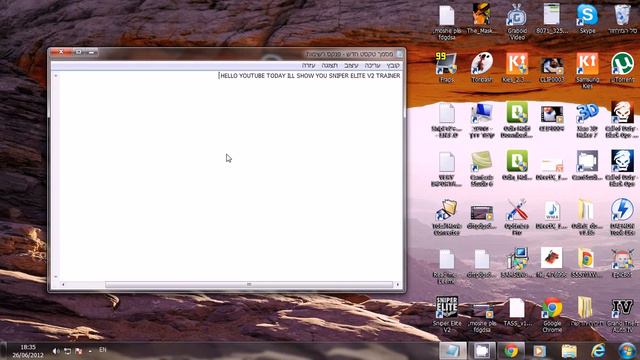Open Windows Explorer folder on taskbar
The width and height of the screenshot is (640, 360).
[569, 351]
